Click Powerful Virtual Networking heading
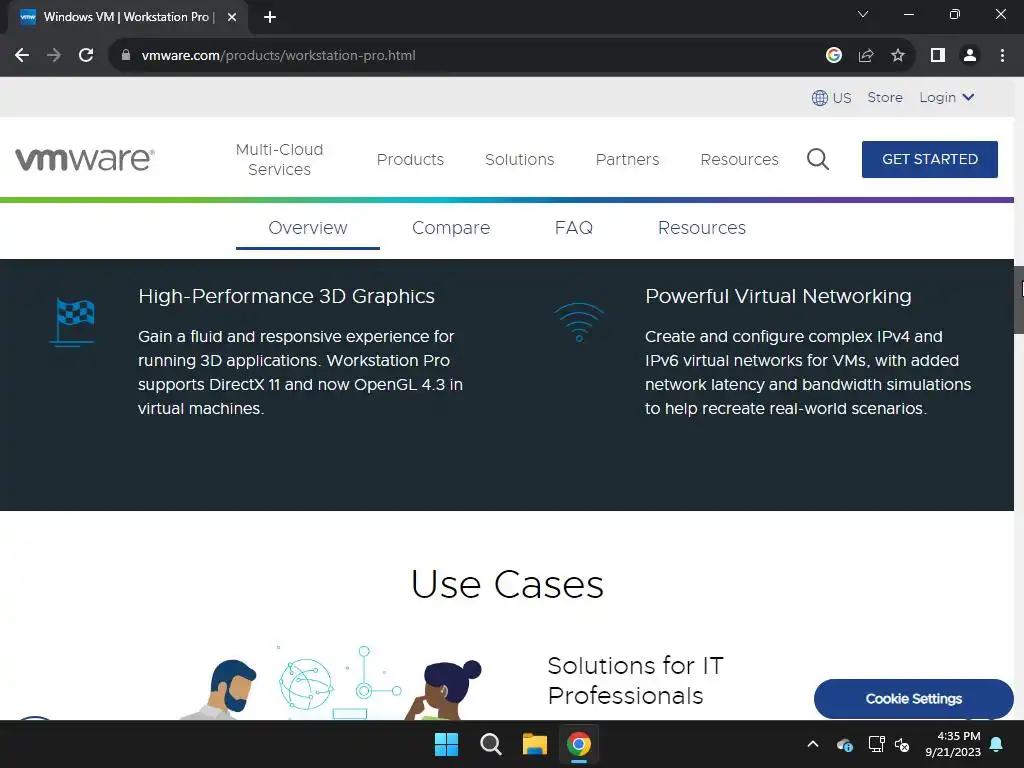The width and height of the screenshot is (1024, 768). (778, 296)
